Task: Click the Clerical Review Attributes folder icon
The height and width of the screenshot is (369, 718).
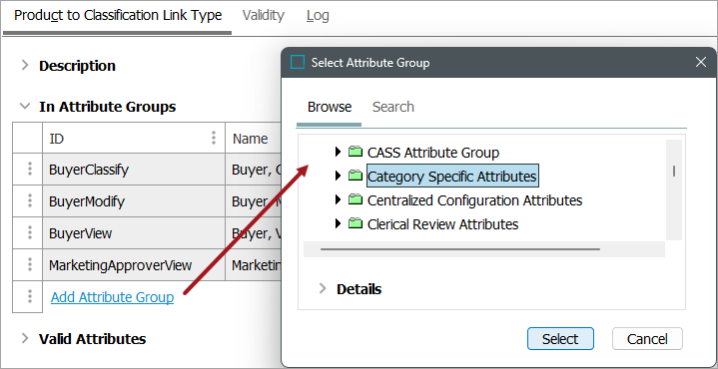Action: (355, 224)
